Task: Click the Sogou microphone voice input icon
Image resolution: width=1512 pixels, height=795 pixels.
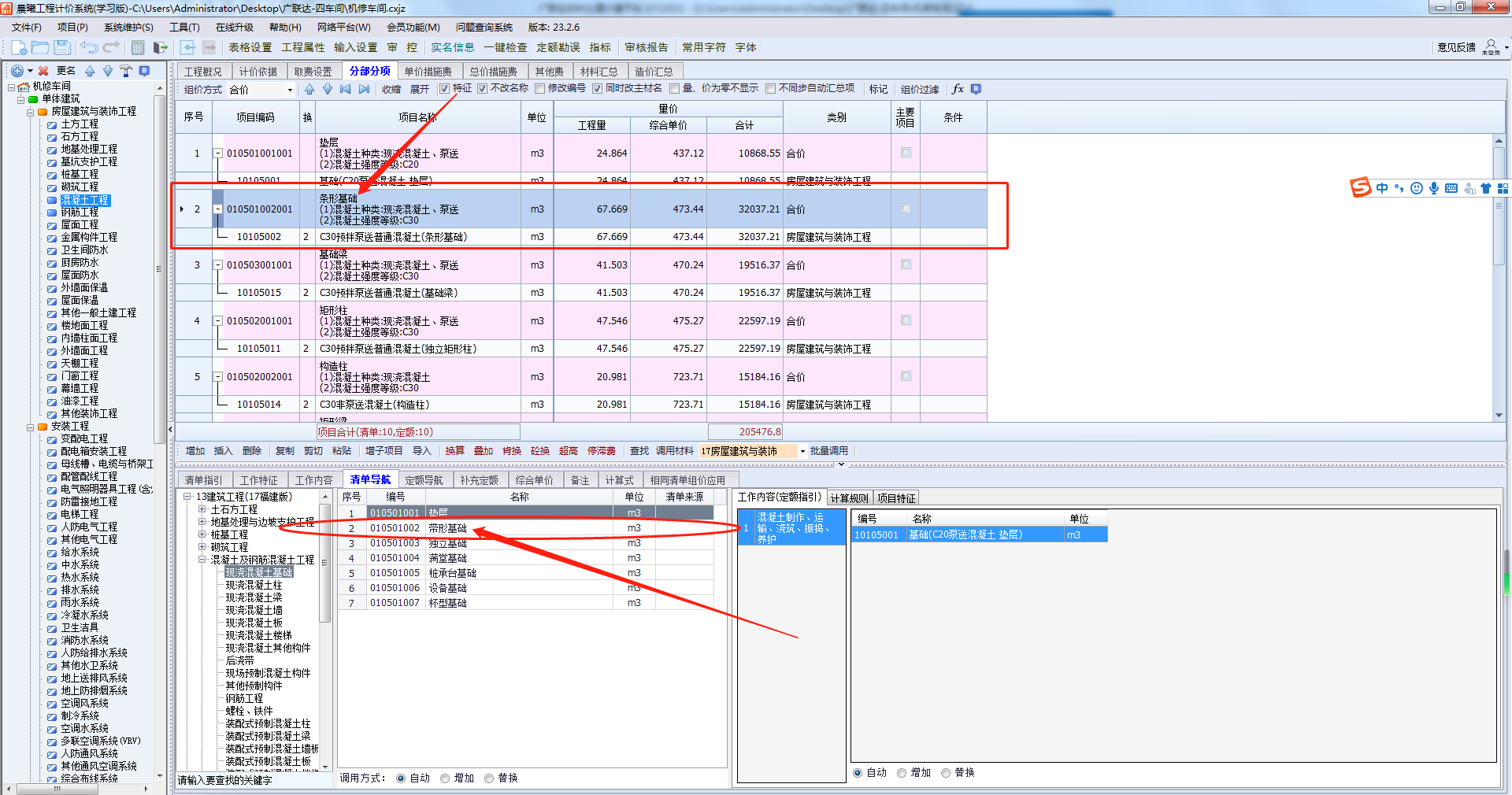Action: [x=1434, y=188]
